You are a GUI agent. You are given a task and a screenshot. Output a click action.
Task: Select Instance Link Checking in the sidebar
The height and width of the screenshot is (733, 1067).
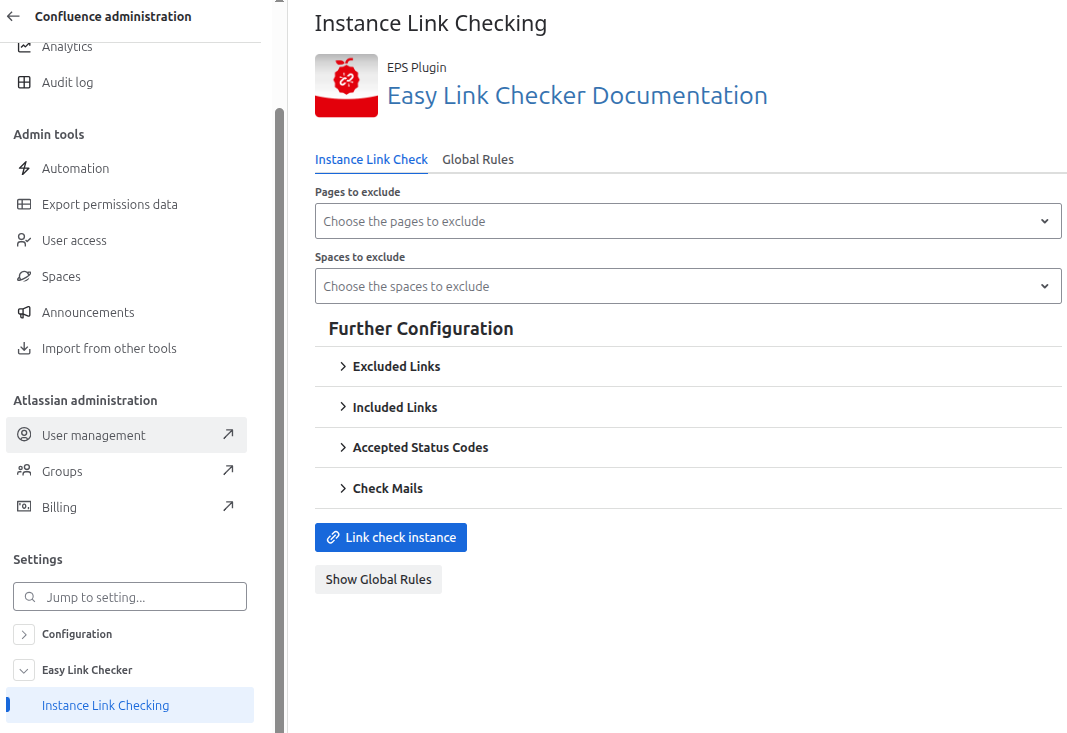coord(129,705)
